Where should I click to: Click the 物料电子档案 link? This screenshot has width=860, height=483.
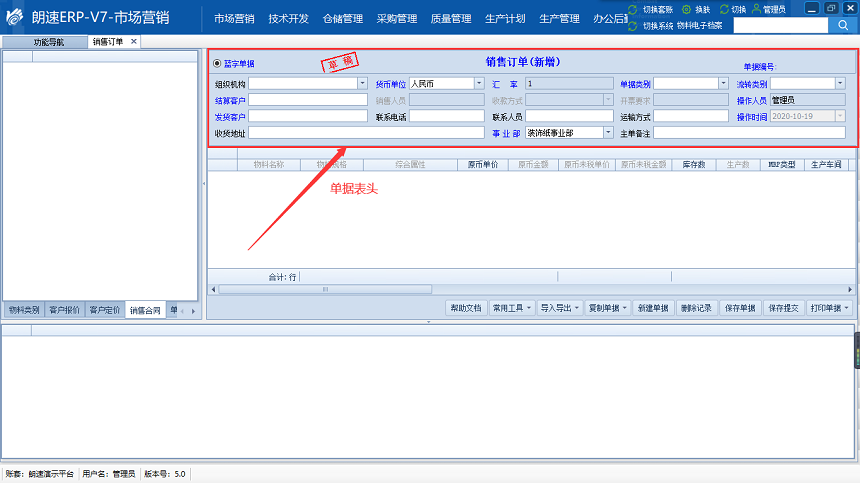point(700,26)
